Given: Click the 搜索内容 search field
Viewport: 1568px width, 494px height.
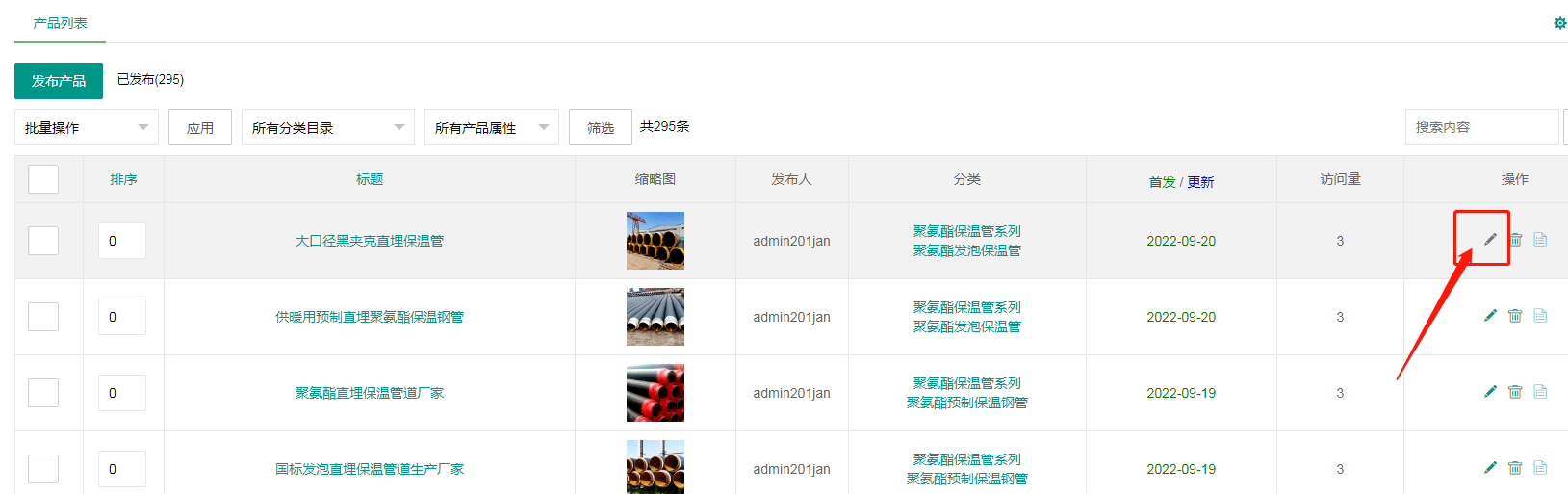Looking at the screenshot, I should tap(1480, 127).
